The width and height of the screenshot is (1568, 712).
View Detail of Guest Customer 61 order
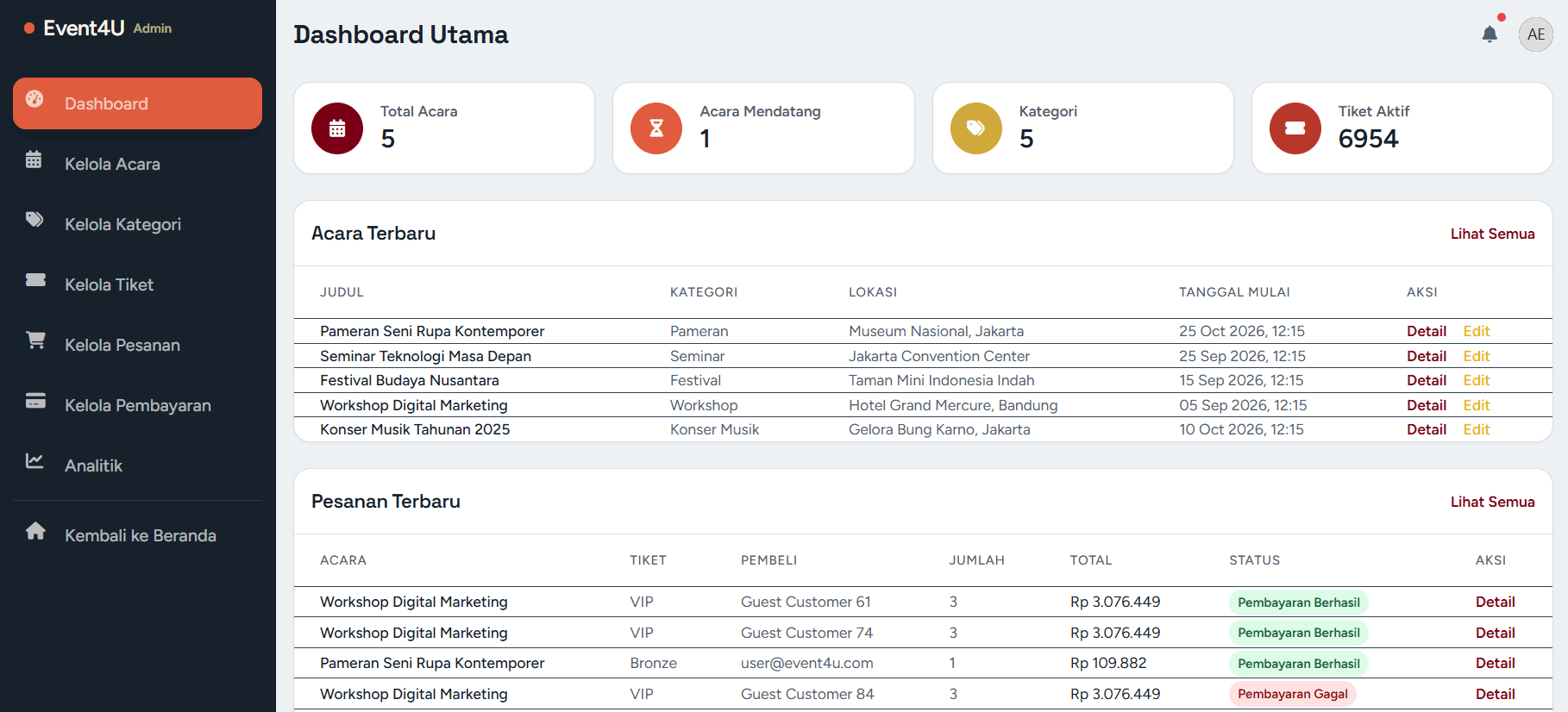coord(1496,602)
